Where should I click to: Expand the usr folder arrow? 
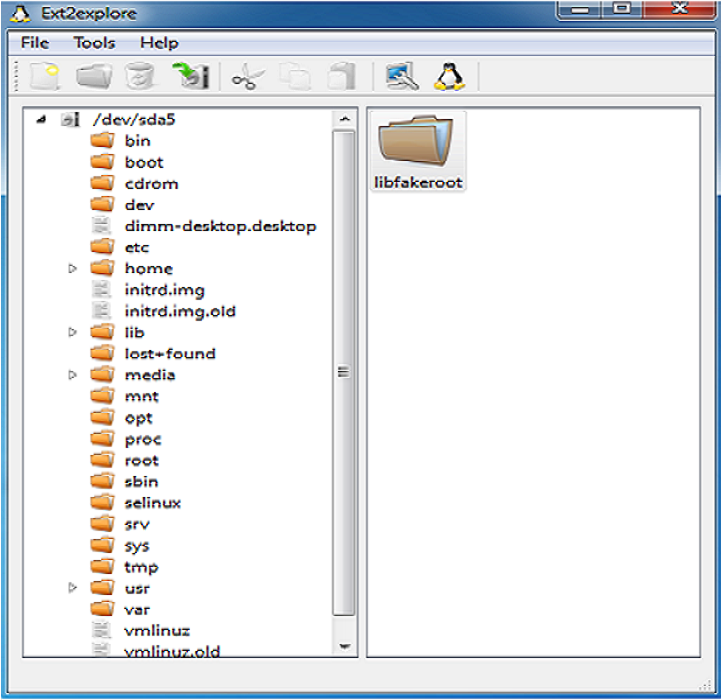click(72, 588)
